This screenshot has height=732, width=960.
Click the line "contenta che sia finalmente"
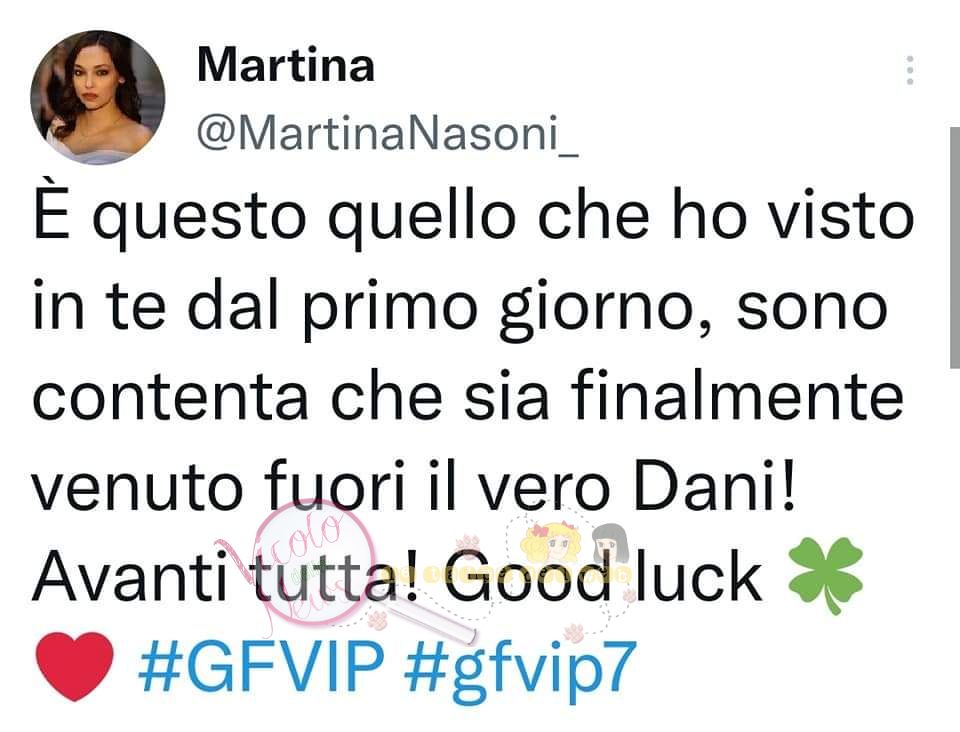(x=468, y=396)
